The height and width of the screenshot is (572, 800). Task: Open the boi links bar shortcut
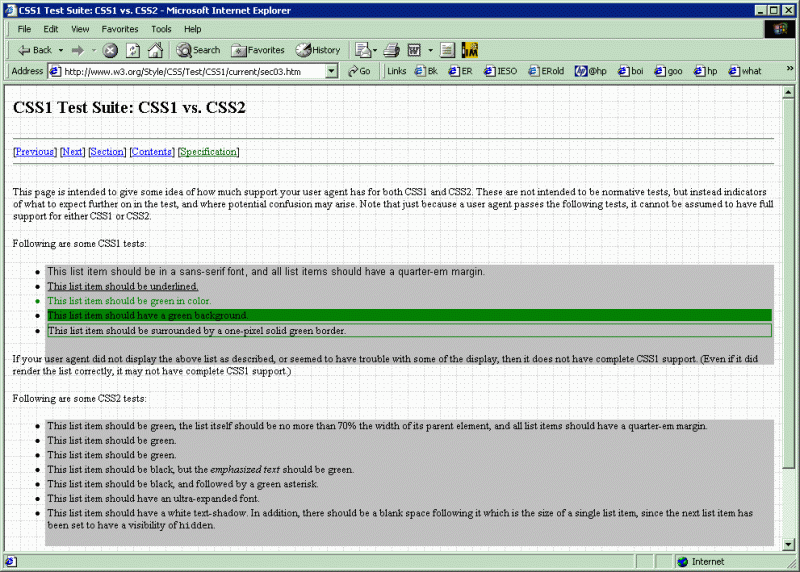631,71
